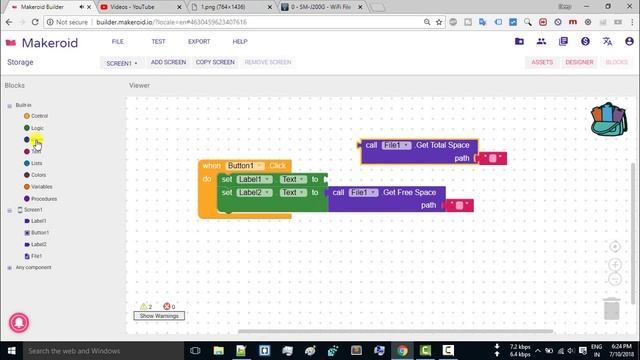Click the magnifier browser extension icon
Viewport: 640px width, 360px height.
(528, 22)
